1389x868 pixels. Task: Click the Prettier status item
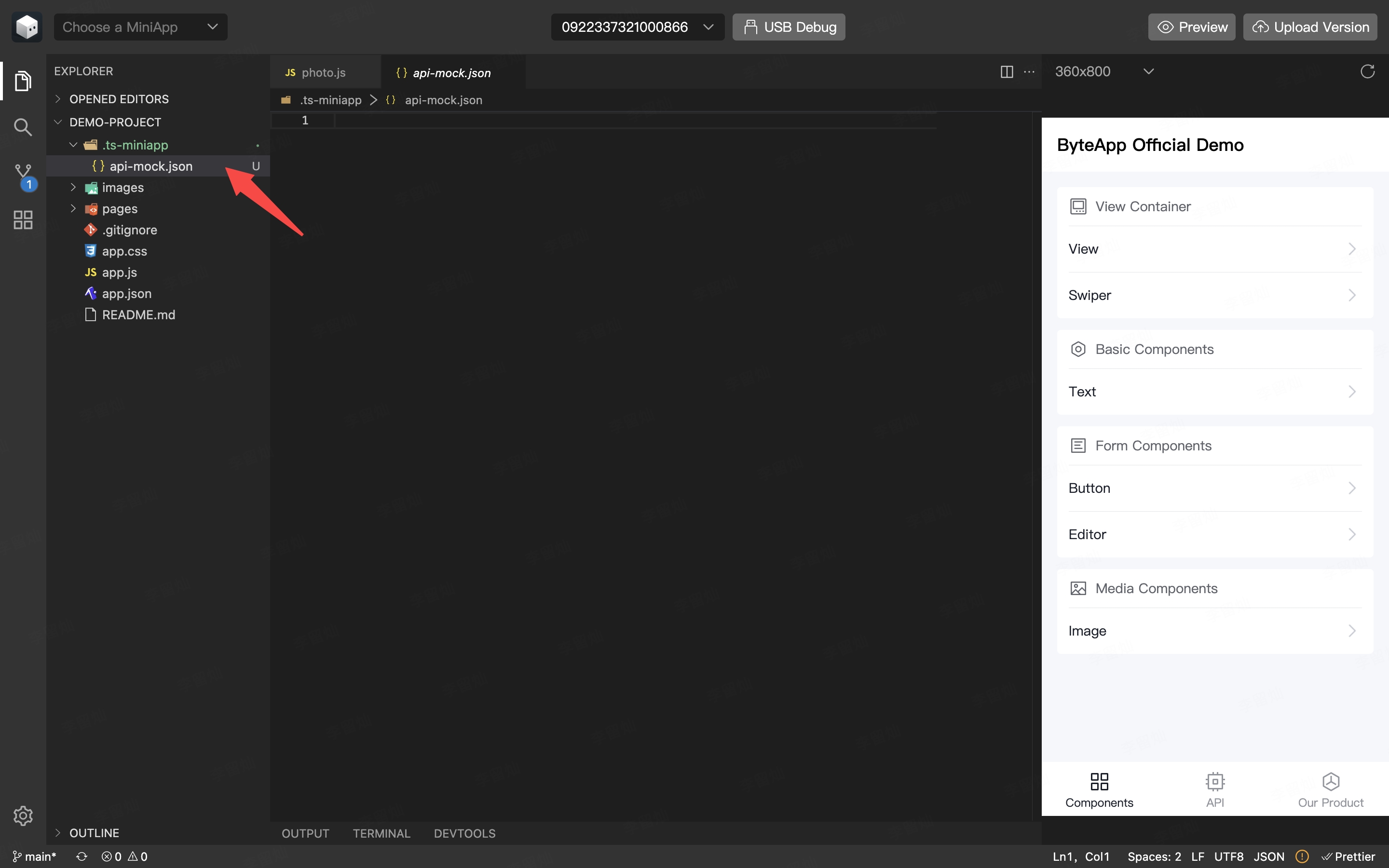click(1348, 856)
